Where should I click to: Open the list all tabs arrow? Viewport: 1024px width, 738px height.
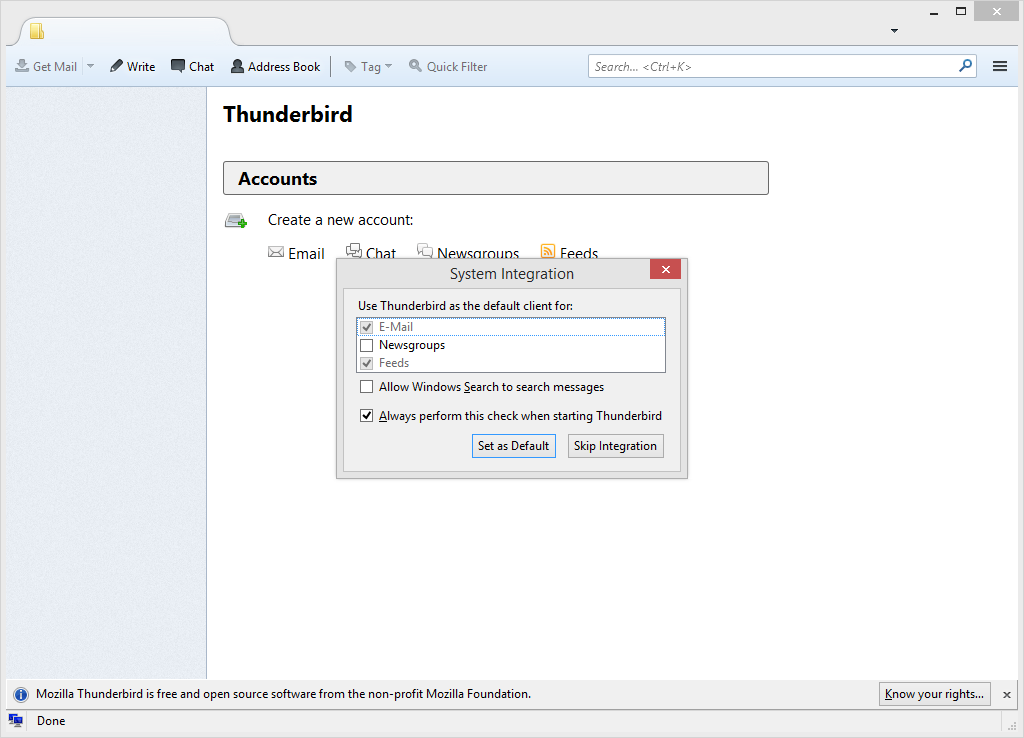pyautogui.click(x=895, y=31)
